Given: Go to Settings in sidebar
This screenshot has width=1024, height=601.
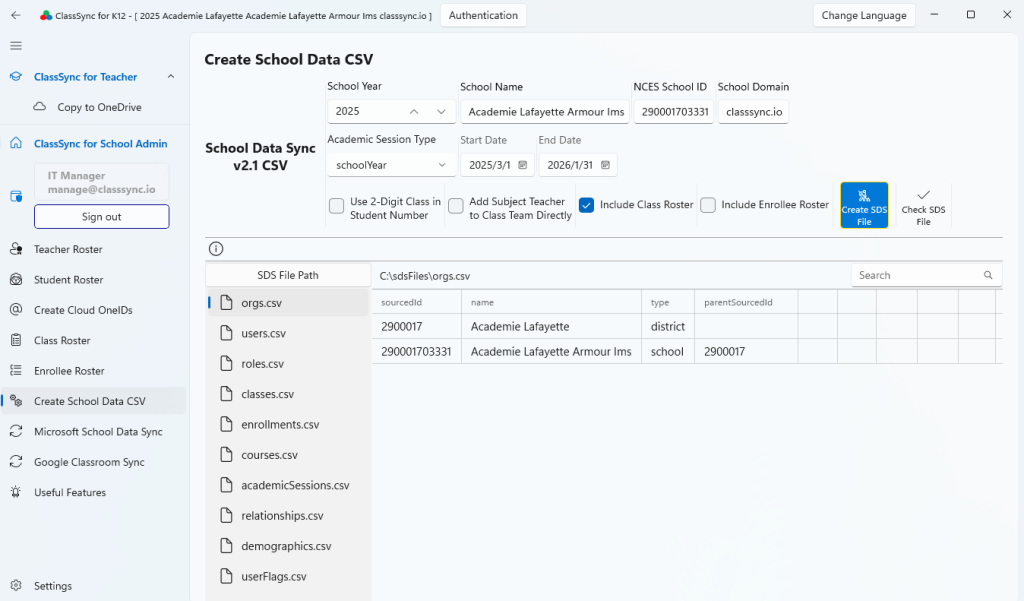Looking at the screenshot, I should click(94, 585).
